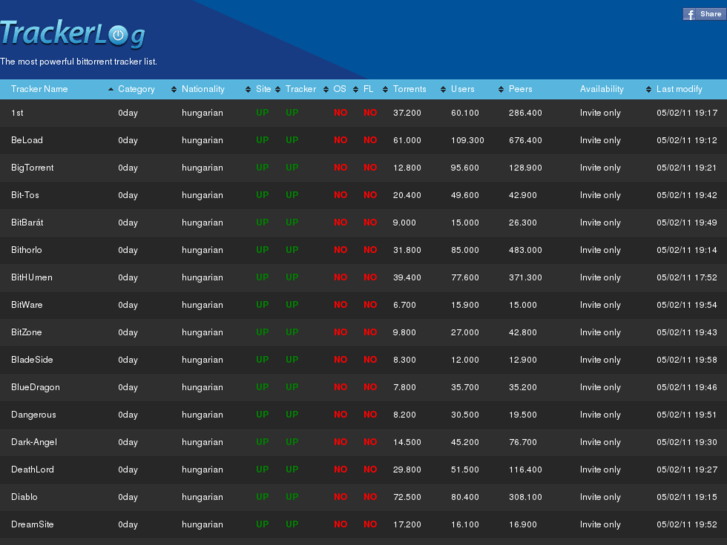Click the 0day category in 1st row
The height and width of the screenshot is (545, 727).
(x=128, y=113)
